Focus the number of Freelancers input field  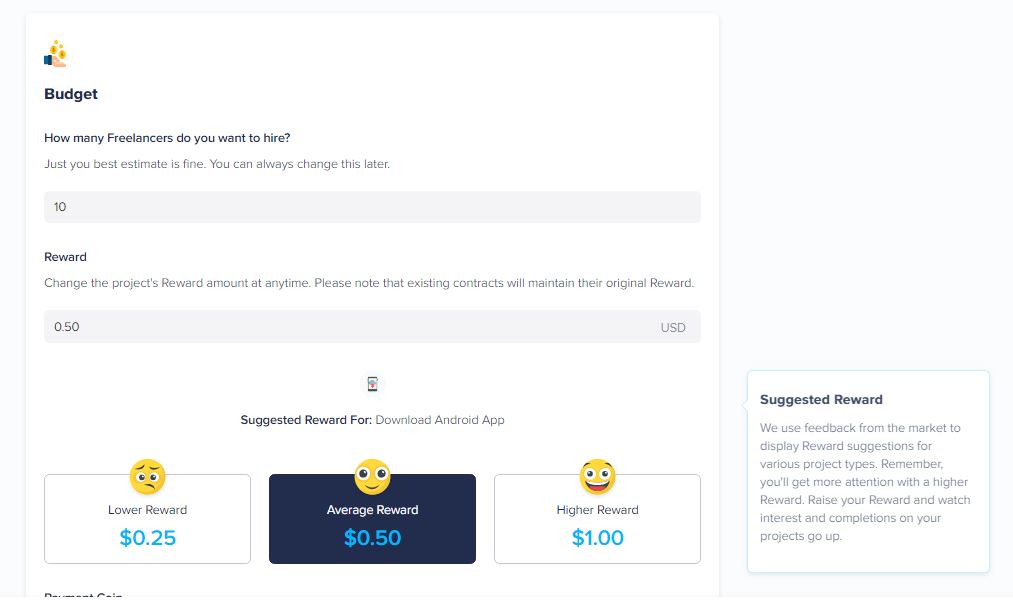tap(372, 207)
